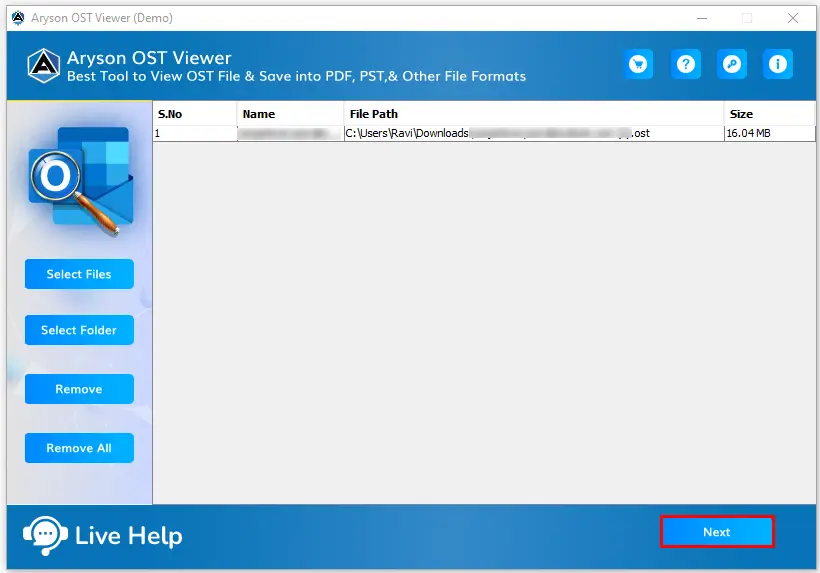
Task: Open the help question mark icon
Action: click(x=686, y=64)
